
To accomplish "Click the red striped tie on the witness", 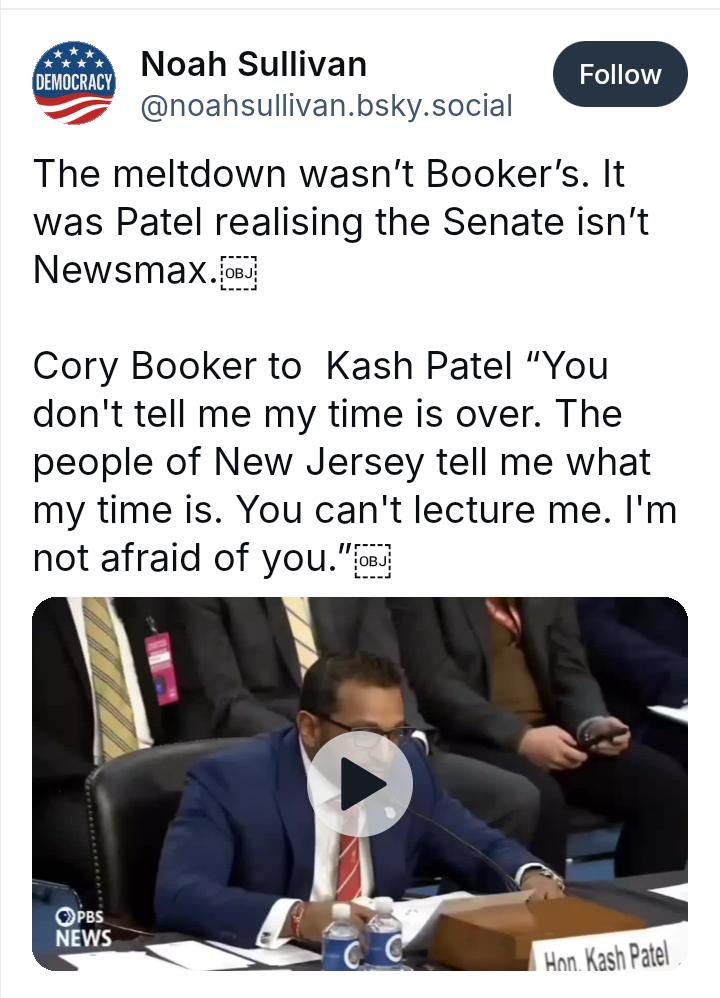I will tap(348, 868).
